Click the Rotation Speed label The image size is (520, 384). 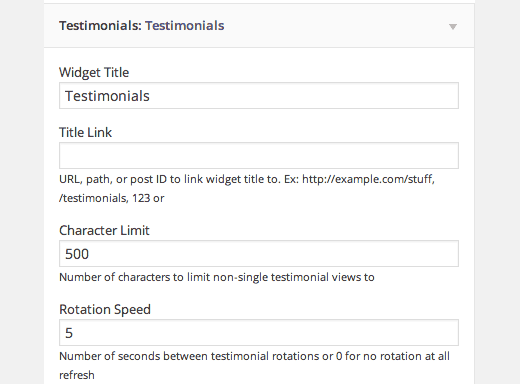click(105, 310)
